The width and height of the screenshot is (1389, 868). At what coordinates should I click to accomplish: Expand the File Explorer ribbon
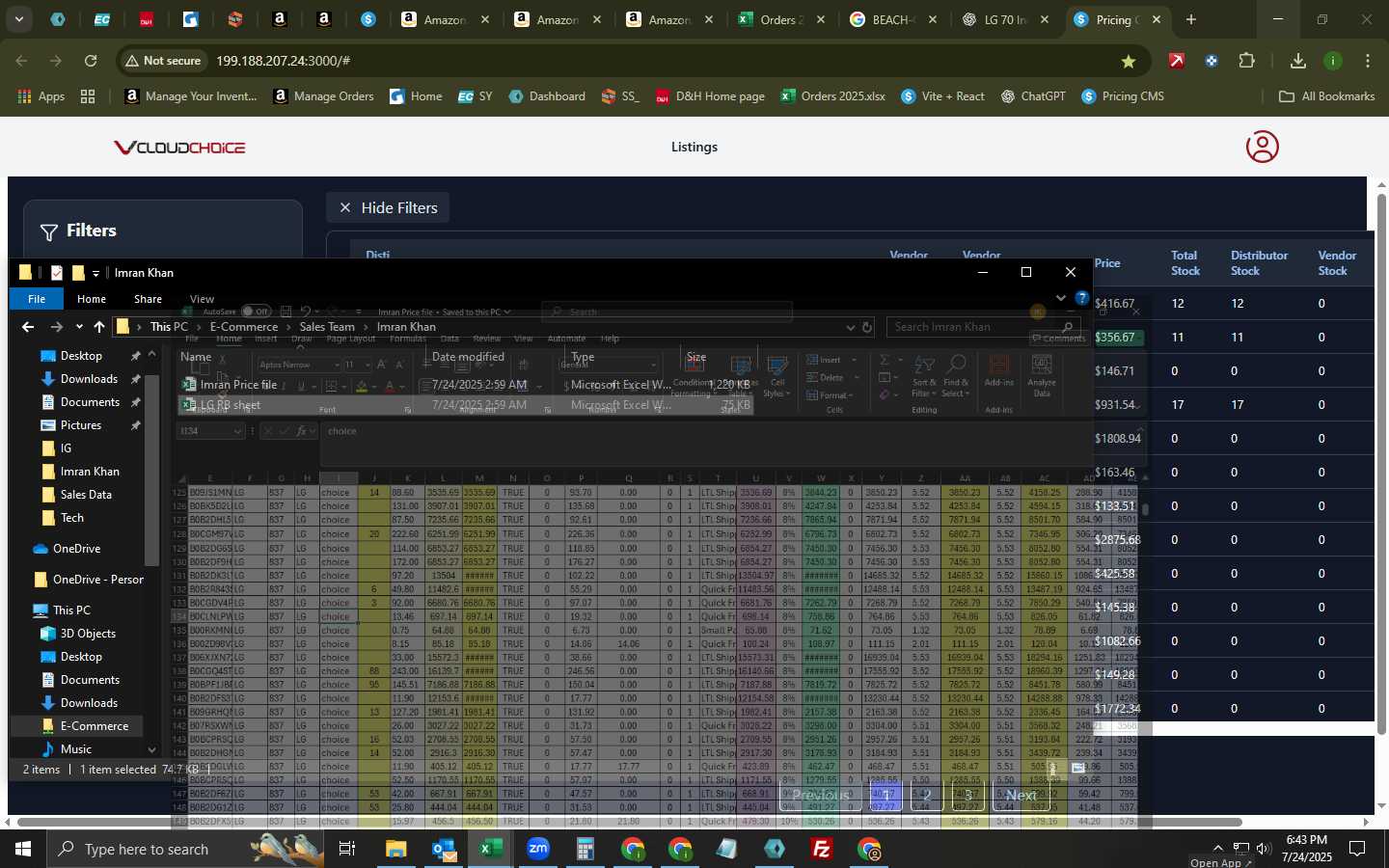[x=1061, y=298]
